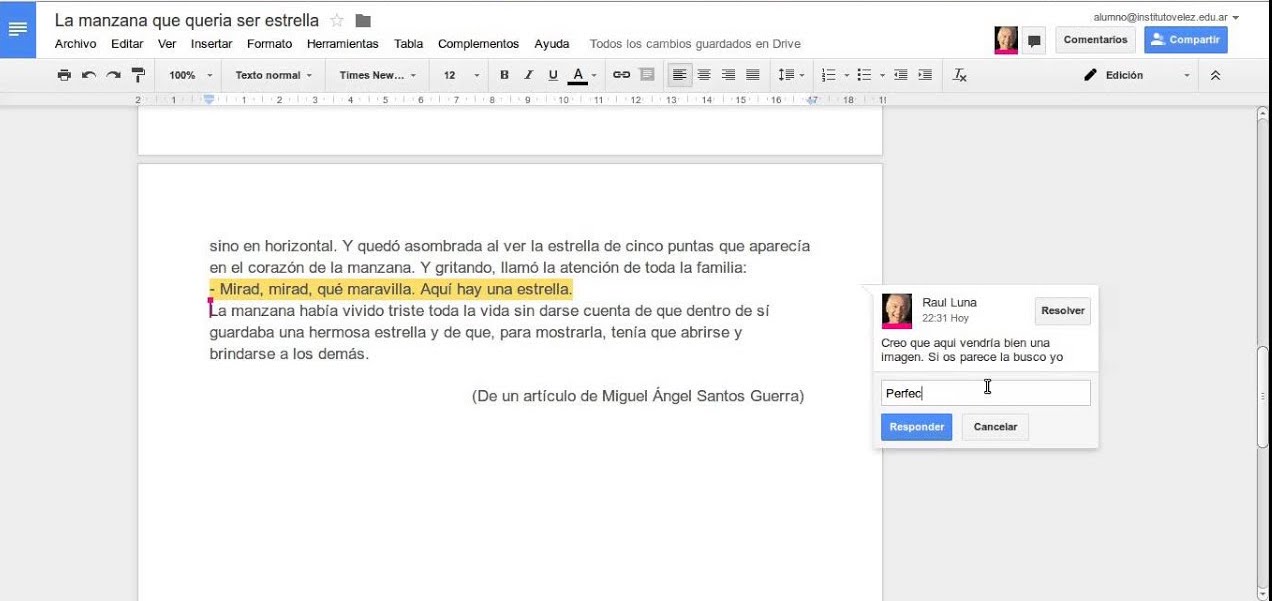Open the Edición mode dropdown
Image resolution: width=1272 pixels, height=601 pixels.
click(1138, 75)
